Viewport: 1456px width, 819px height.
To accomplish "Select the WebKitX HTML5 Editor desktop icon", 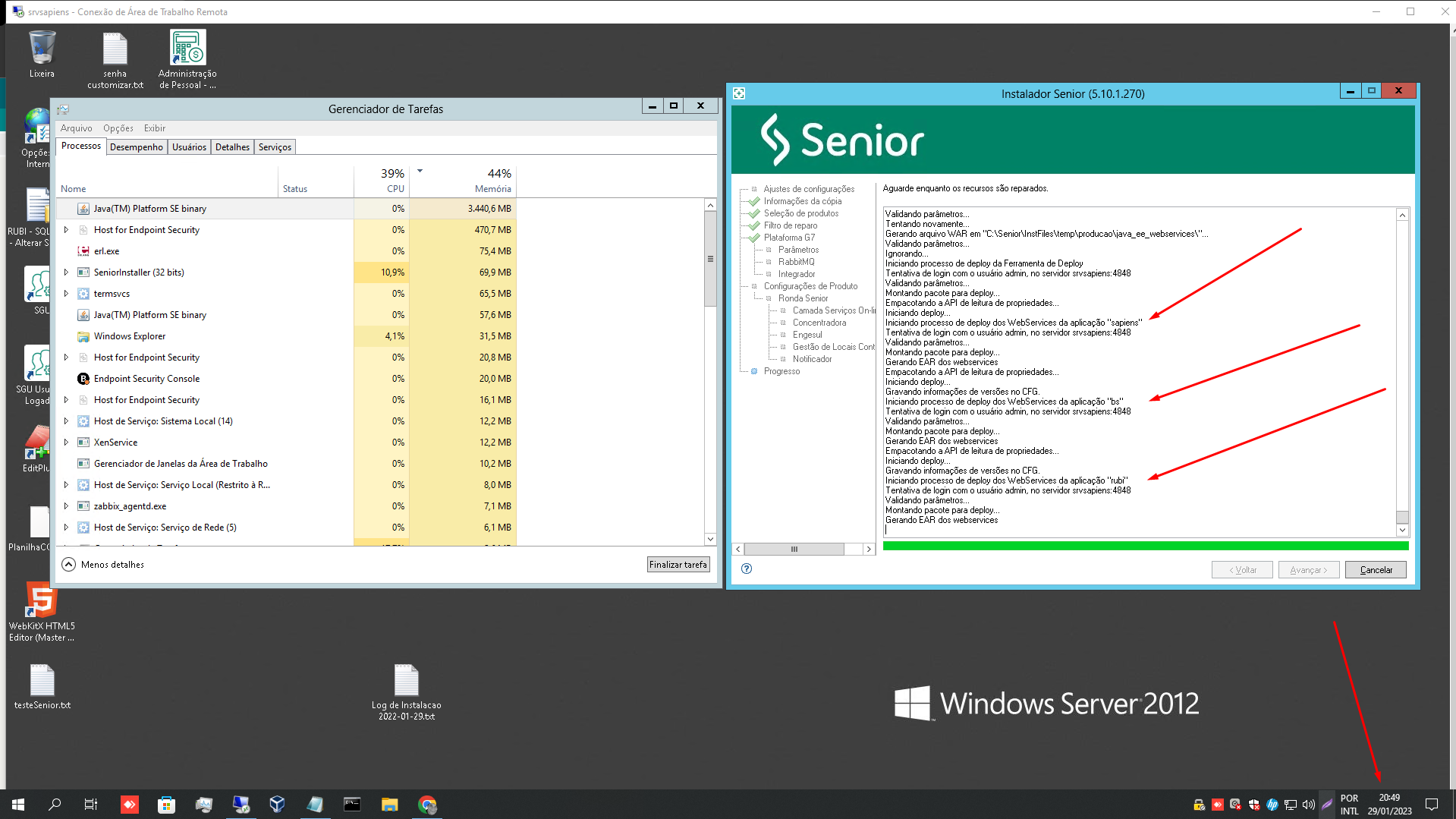I will (42, 612).
